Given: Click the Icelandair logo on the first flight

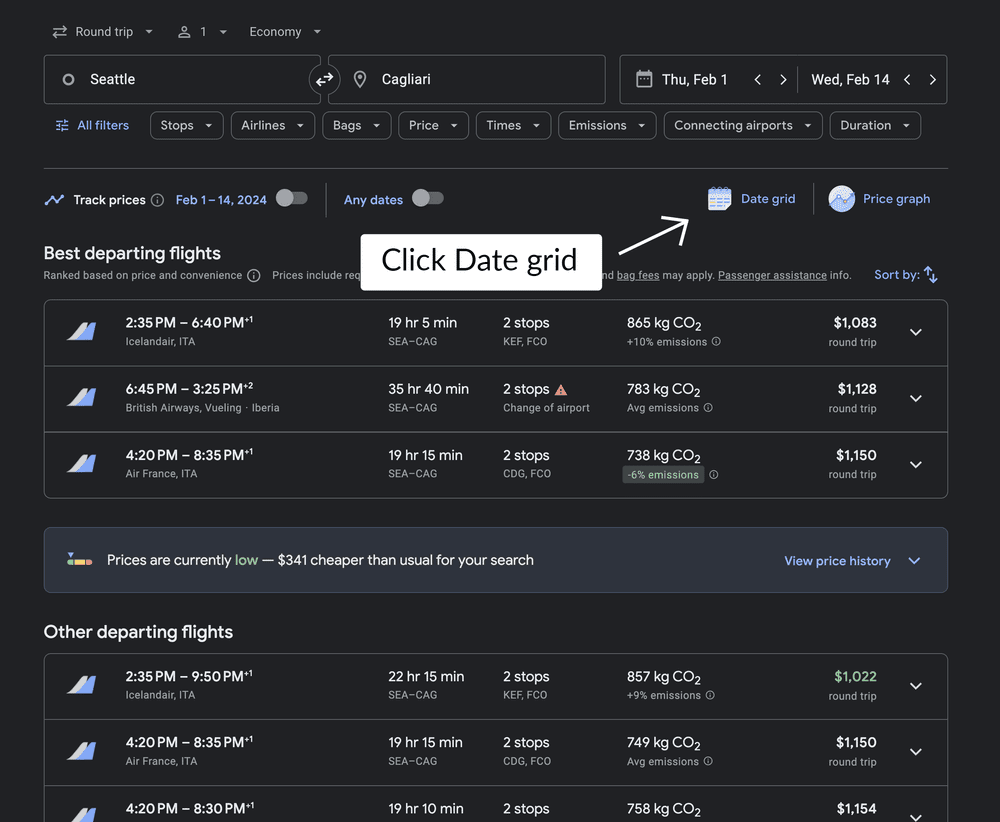Looking at the screenshot, I should 80,331.
